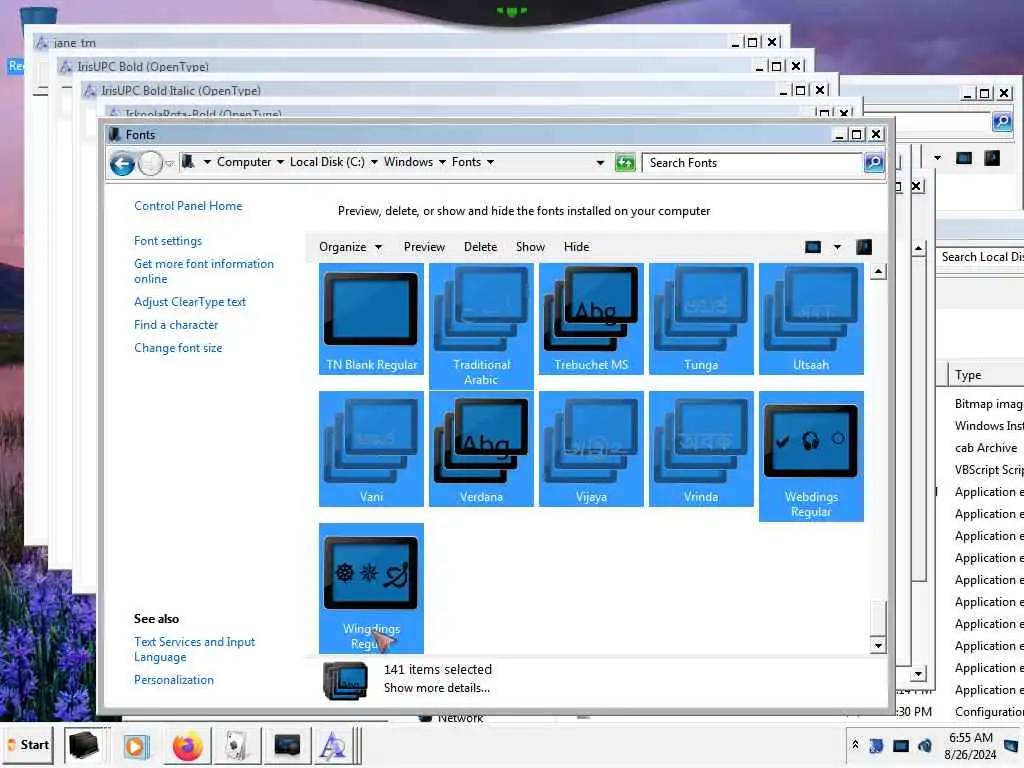The width and height of the screenshot is (1024, 768).
Task: Open Control Panel Home link
Action: [x=188, y=206]
